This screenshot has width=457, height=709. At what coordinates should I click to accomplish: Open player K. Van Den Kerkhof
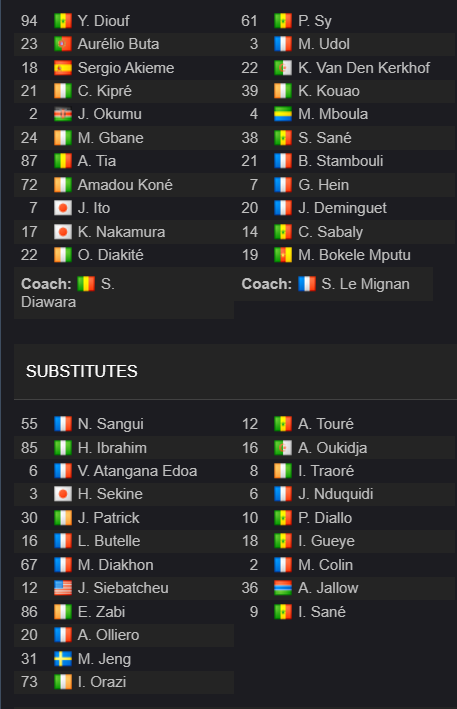(x=364, y=68)
